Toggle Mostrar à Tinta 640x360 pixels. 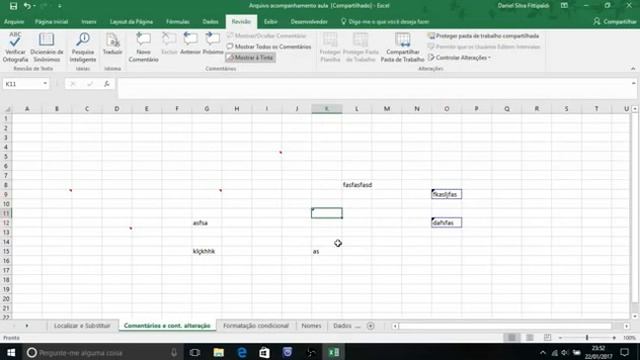coord(250,58)
